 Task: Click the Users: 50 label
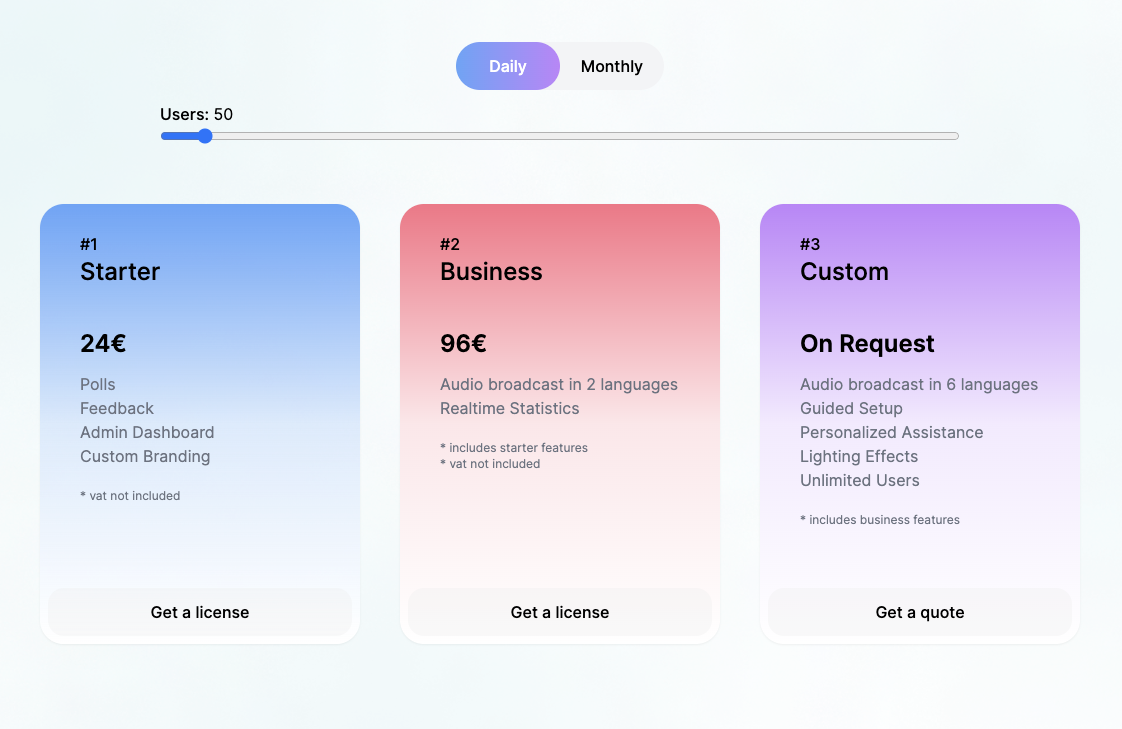coord(196,114)
